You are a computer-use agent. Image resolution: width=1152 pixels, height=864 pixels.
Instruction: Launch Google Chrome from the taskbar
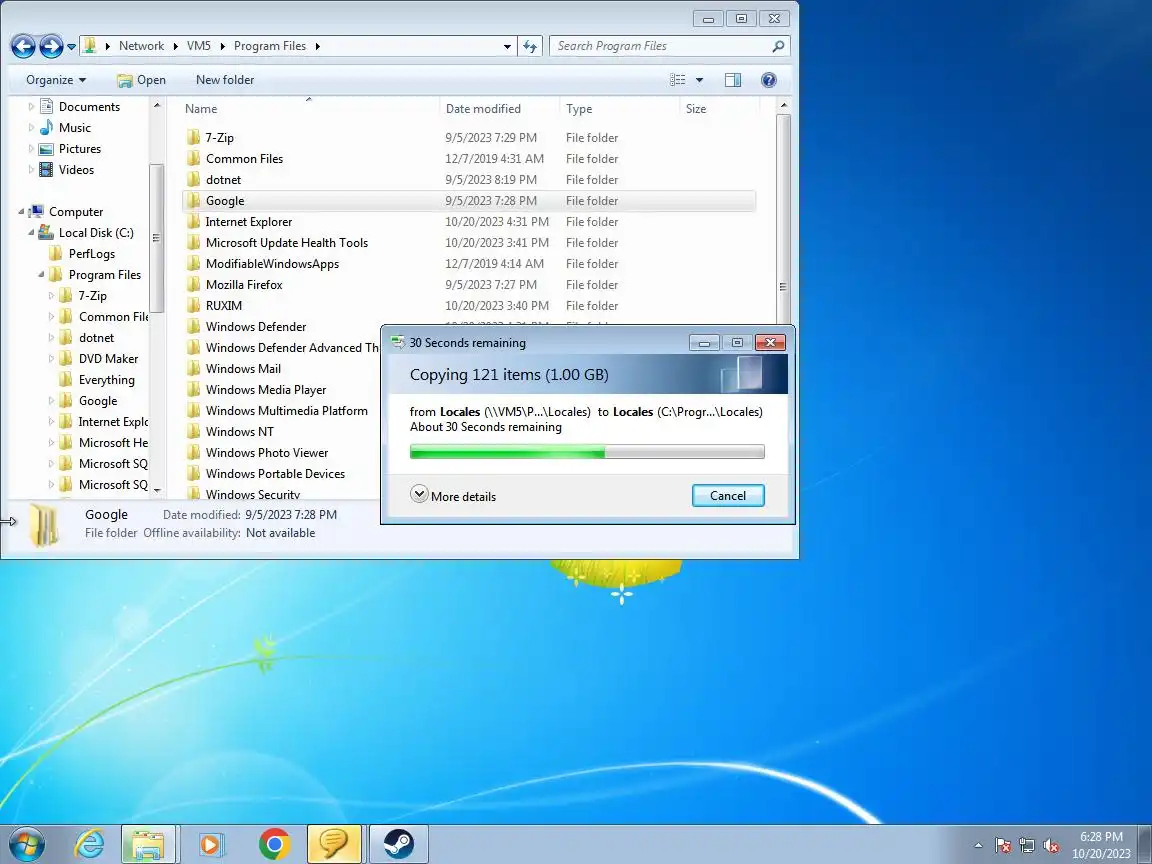point(274,844)
